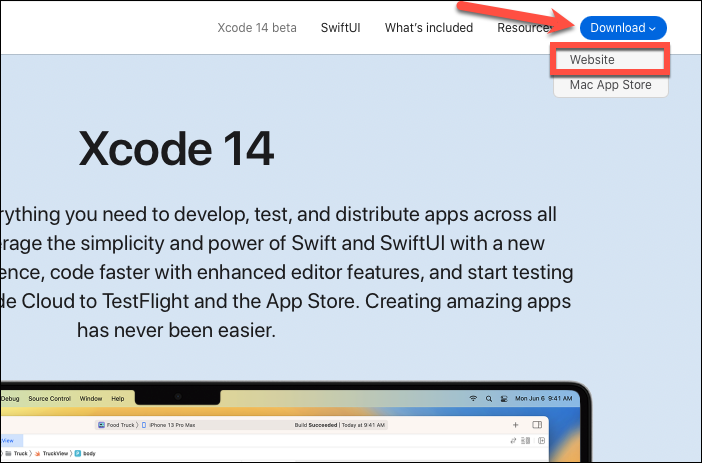Image resolution: width=702 pixels, height=463 pixels.
Task: Go to the What's included section
Action: [x=428, y=28]
